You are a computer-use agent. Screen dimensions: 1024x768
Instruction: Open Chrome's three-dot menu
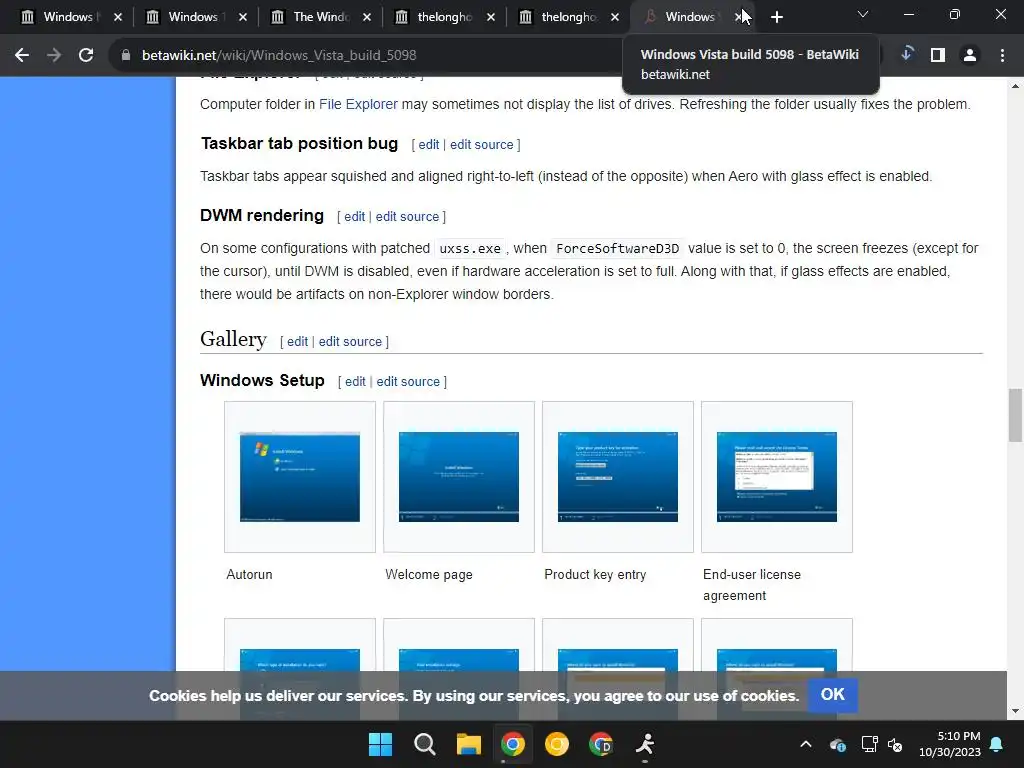pyautogui.click(x=1002, y=56)
